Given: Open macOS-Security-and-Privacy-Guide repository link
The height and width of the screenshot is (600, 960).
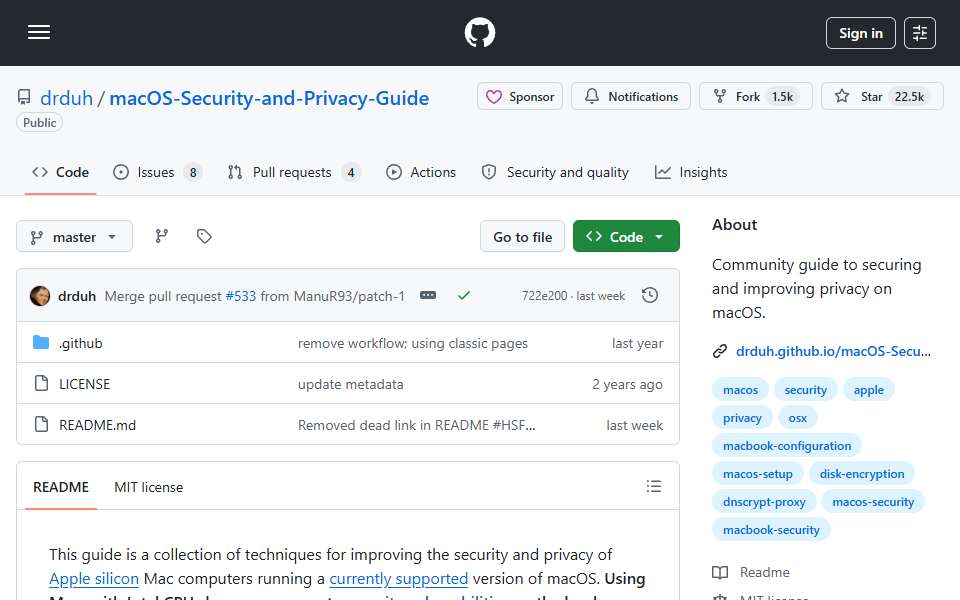Looking at the screenshot, I should point(269,98).
